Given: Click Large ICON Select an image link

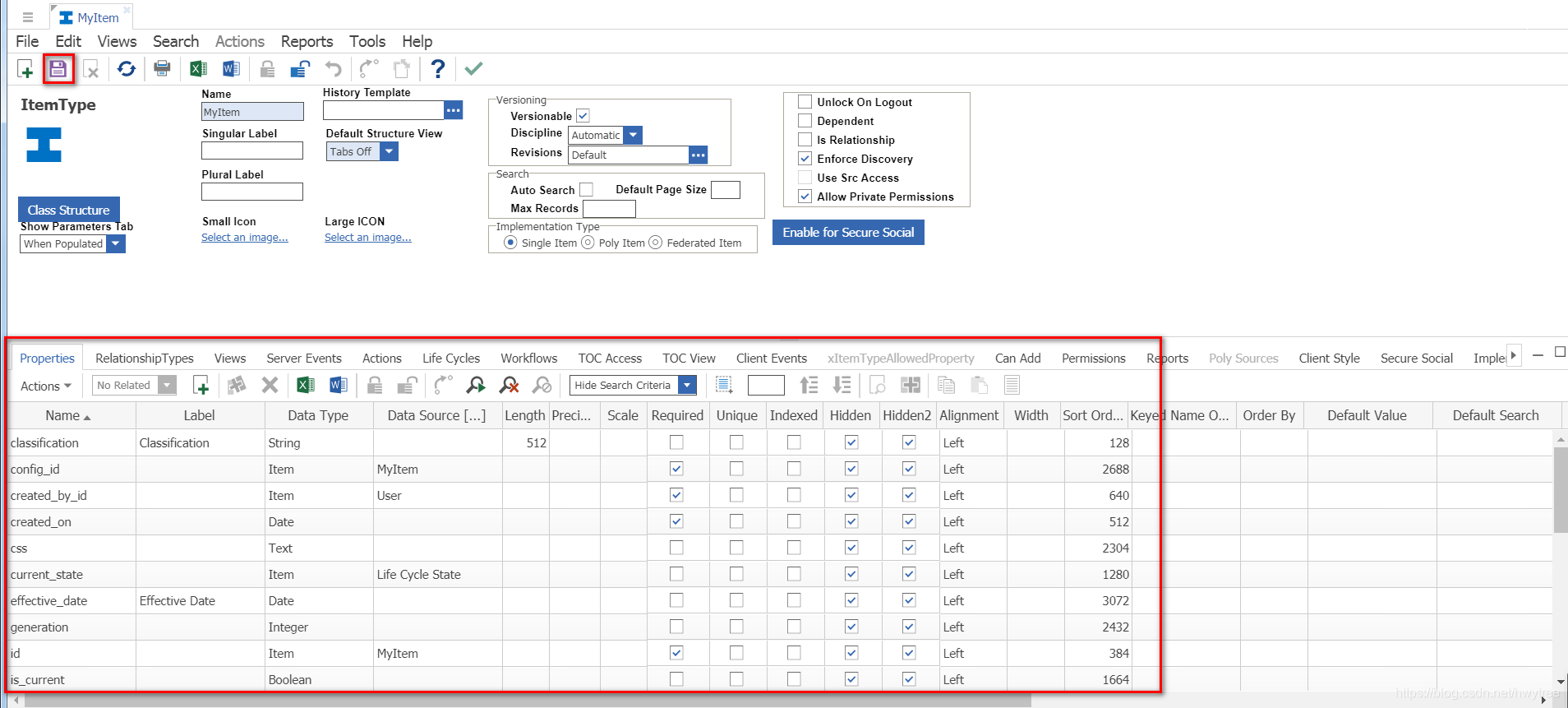Looking at the screenshot, I should (368, 238).
